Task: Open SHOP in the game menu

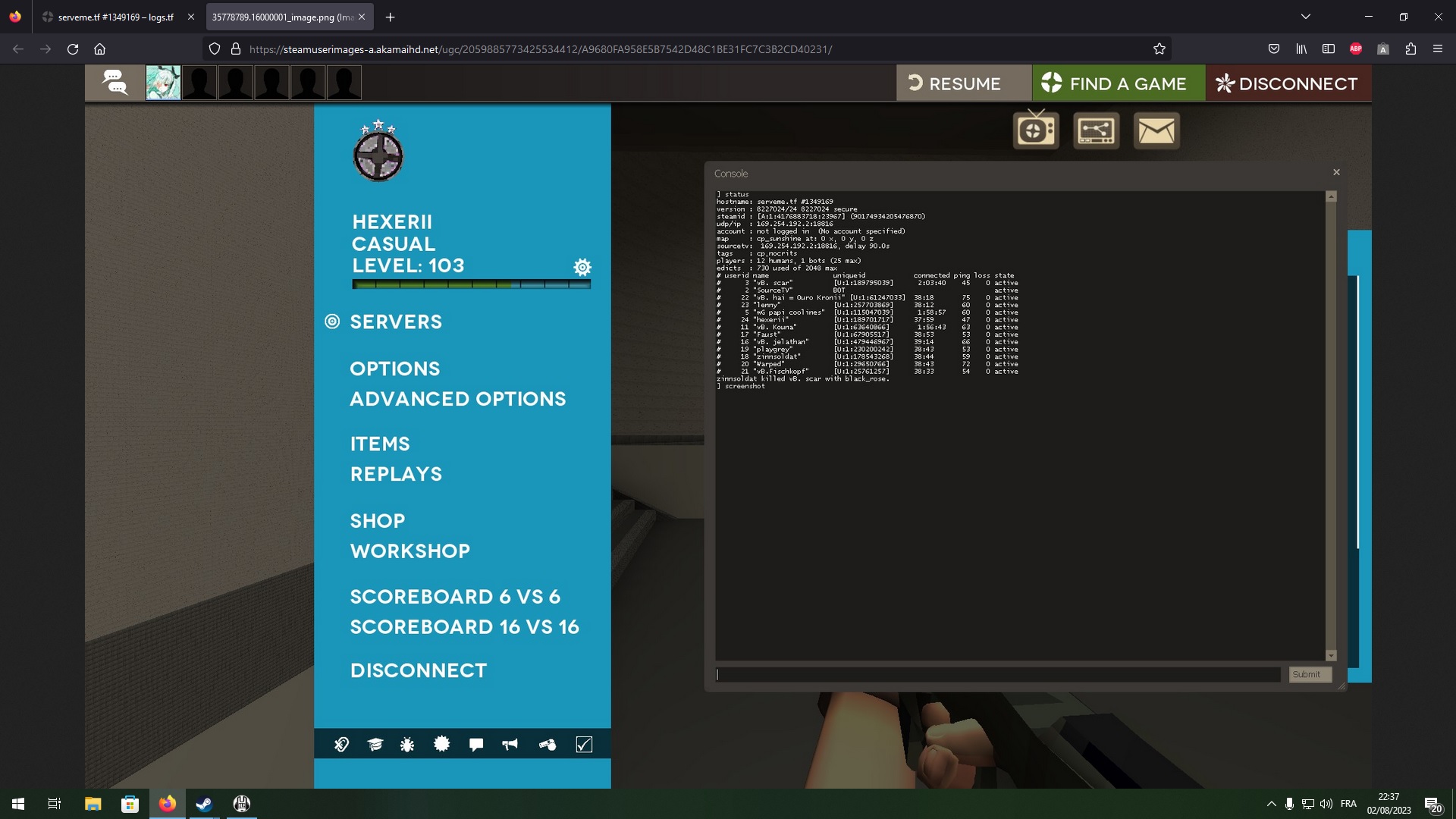Action: click(x=378, y=521)
